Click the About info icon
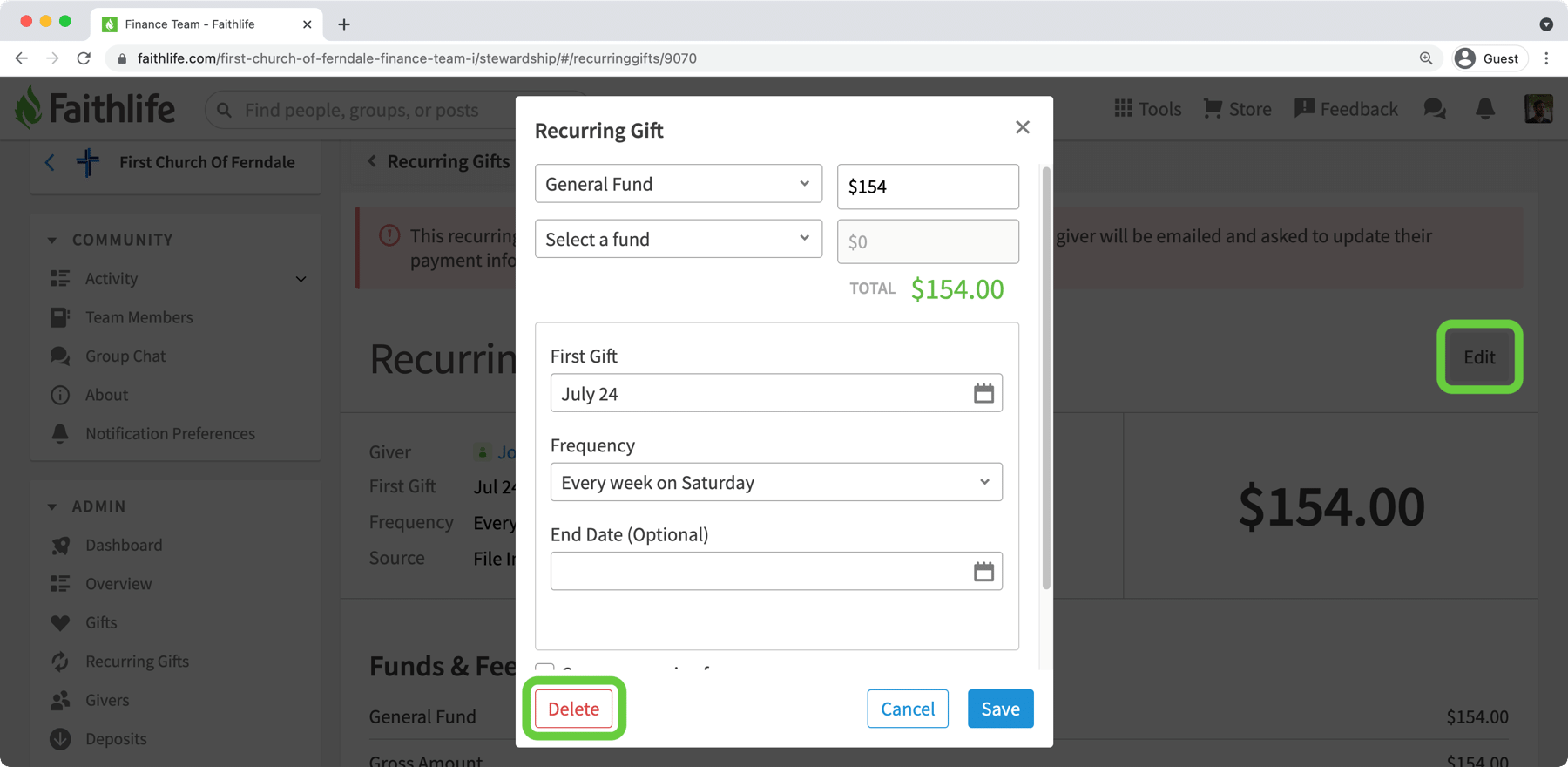Screen dimensions: 1568x767 point(60,395)
